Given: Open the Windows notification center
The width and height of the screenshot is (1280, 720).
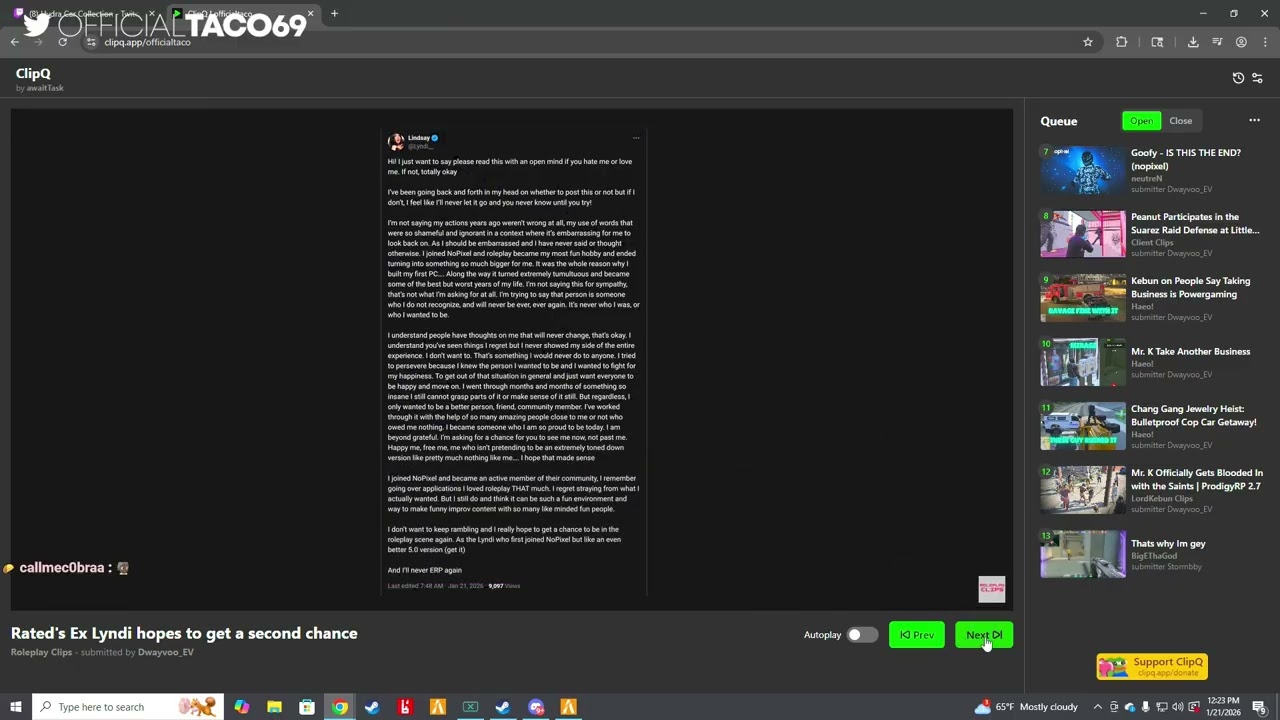Looking at the screenshot, I should [1262, 707].
